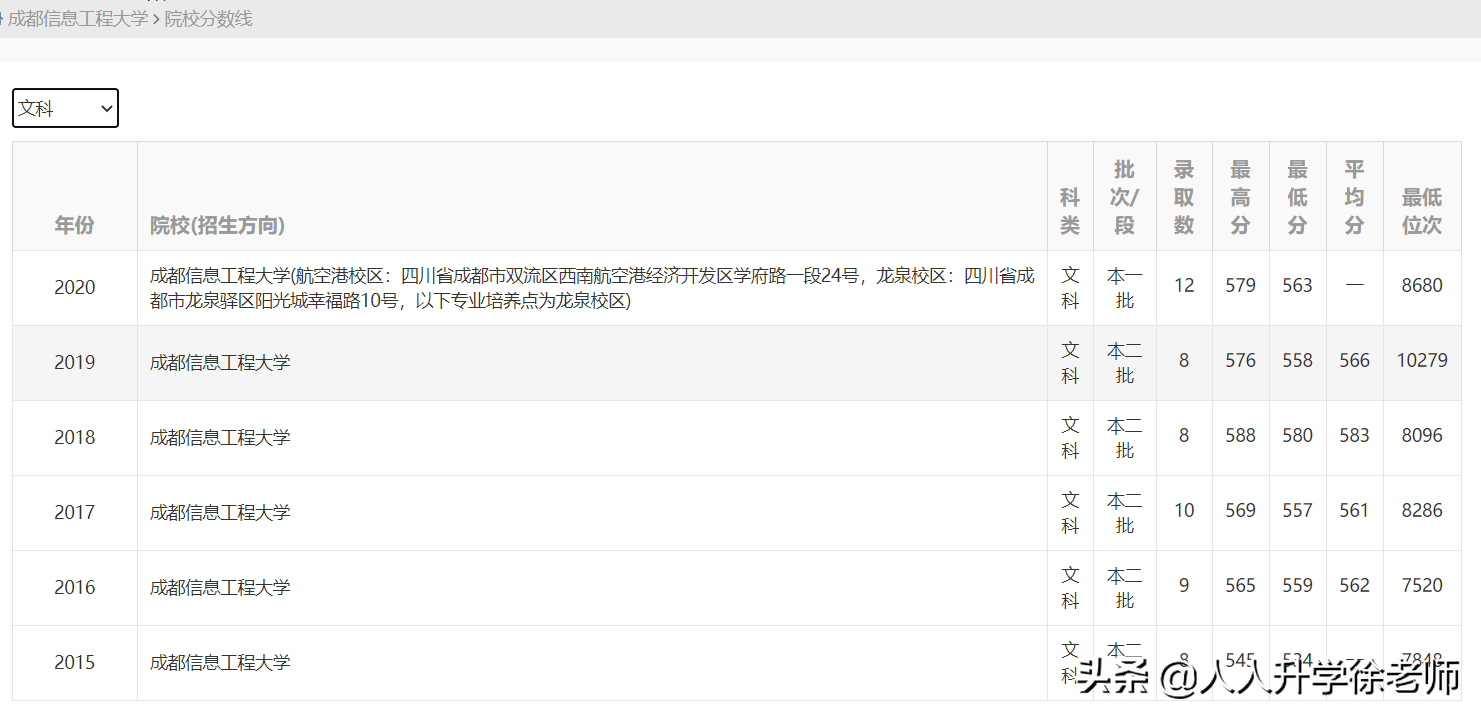
Task: Select 成都信息工程大学 in the 2017 row
Action: 220,512
